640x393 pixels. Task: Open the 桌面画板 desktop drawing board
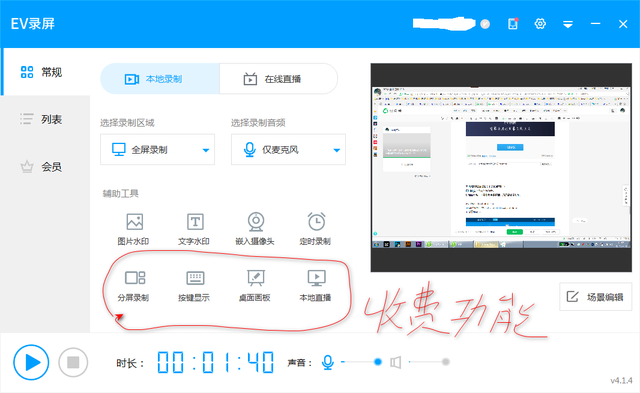[255, 286]
